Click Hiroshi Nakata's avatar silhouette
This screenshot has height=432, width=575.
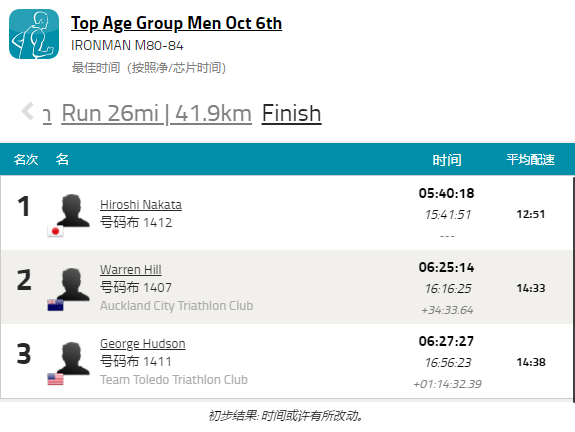tap(73, 210)
